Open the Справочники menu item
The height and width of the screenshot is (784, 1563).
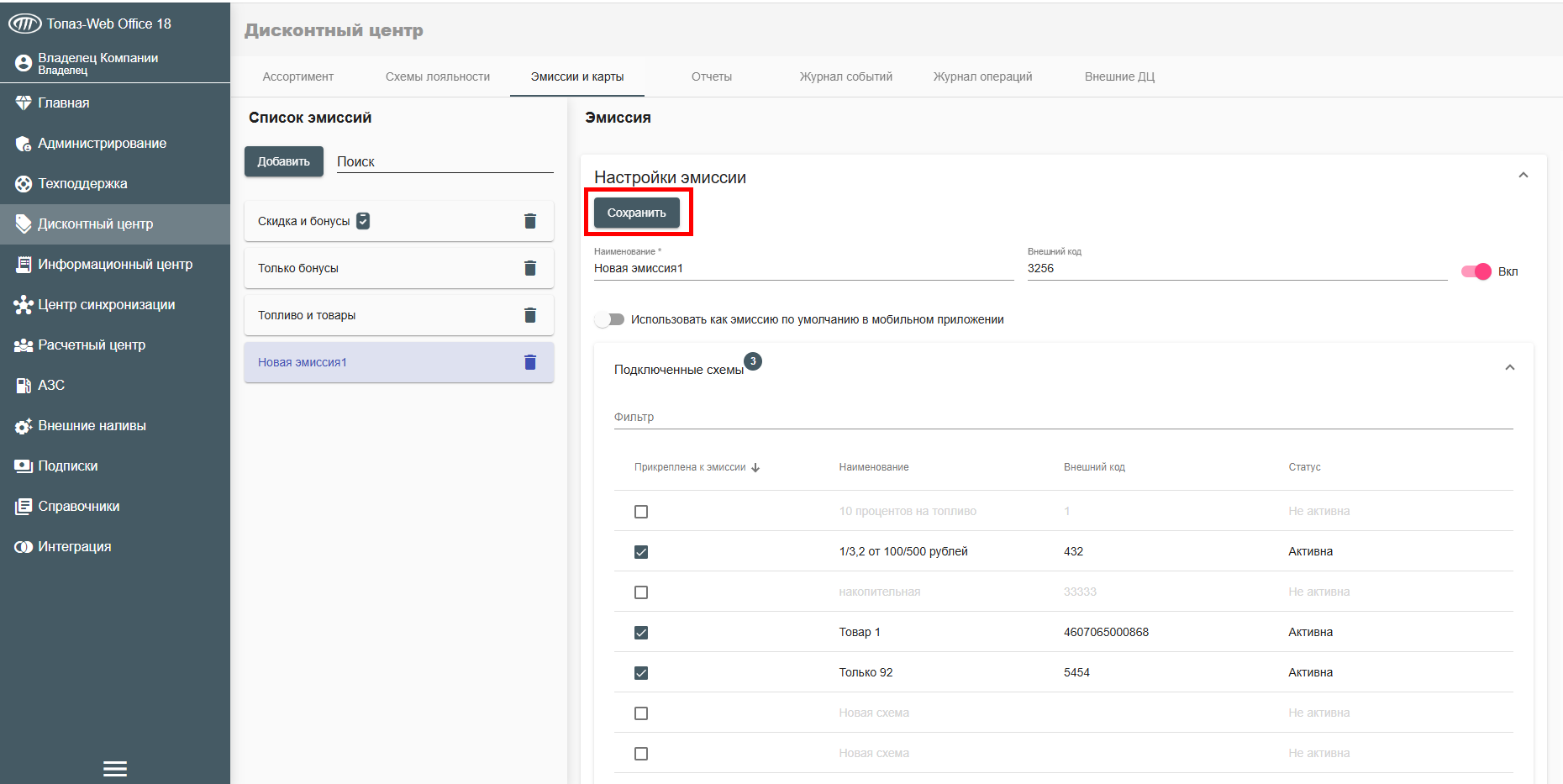(x=115, y=507)
